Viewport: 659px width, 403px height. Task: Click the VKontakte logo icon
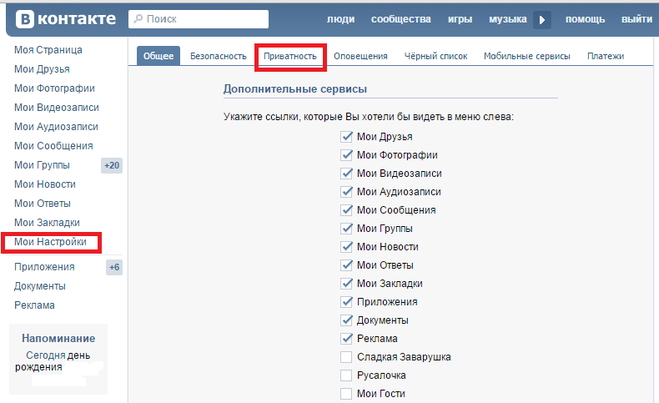click(21, 19)
